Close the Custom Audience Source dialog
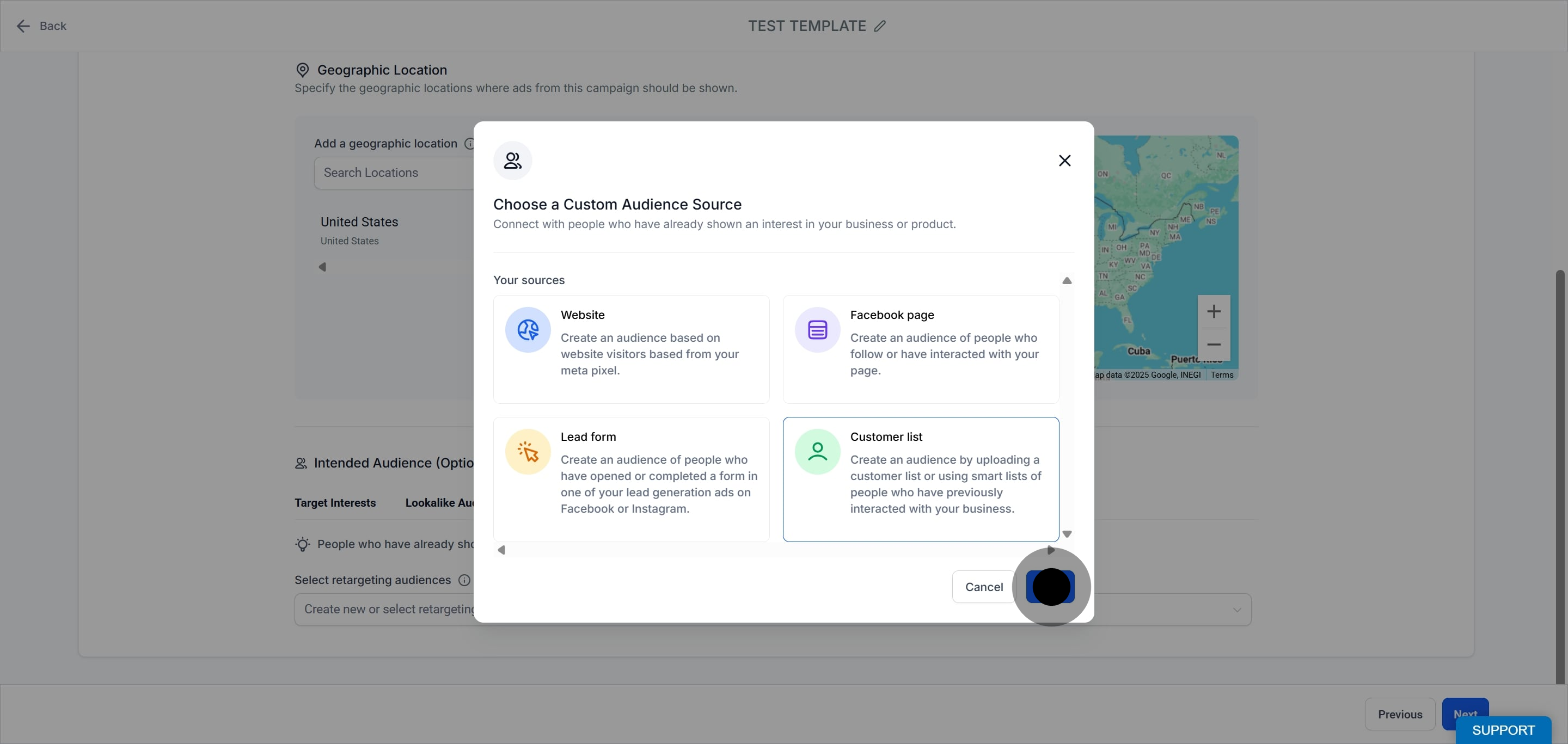 [1064, 160]
